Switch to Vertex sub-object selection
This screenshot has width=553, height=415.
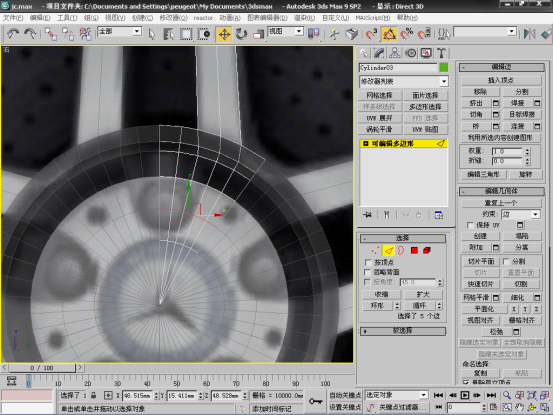point(375,250)
